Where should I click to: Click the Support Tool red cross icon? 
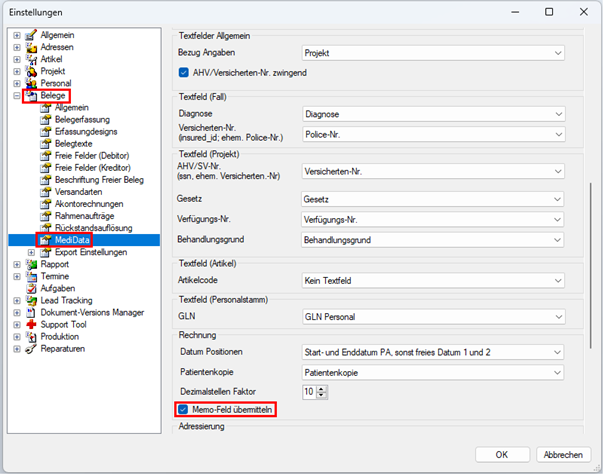31,325
